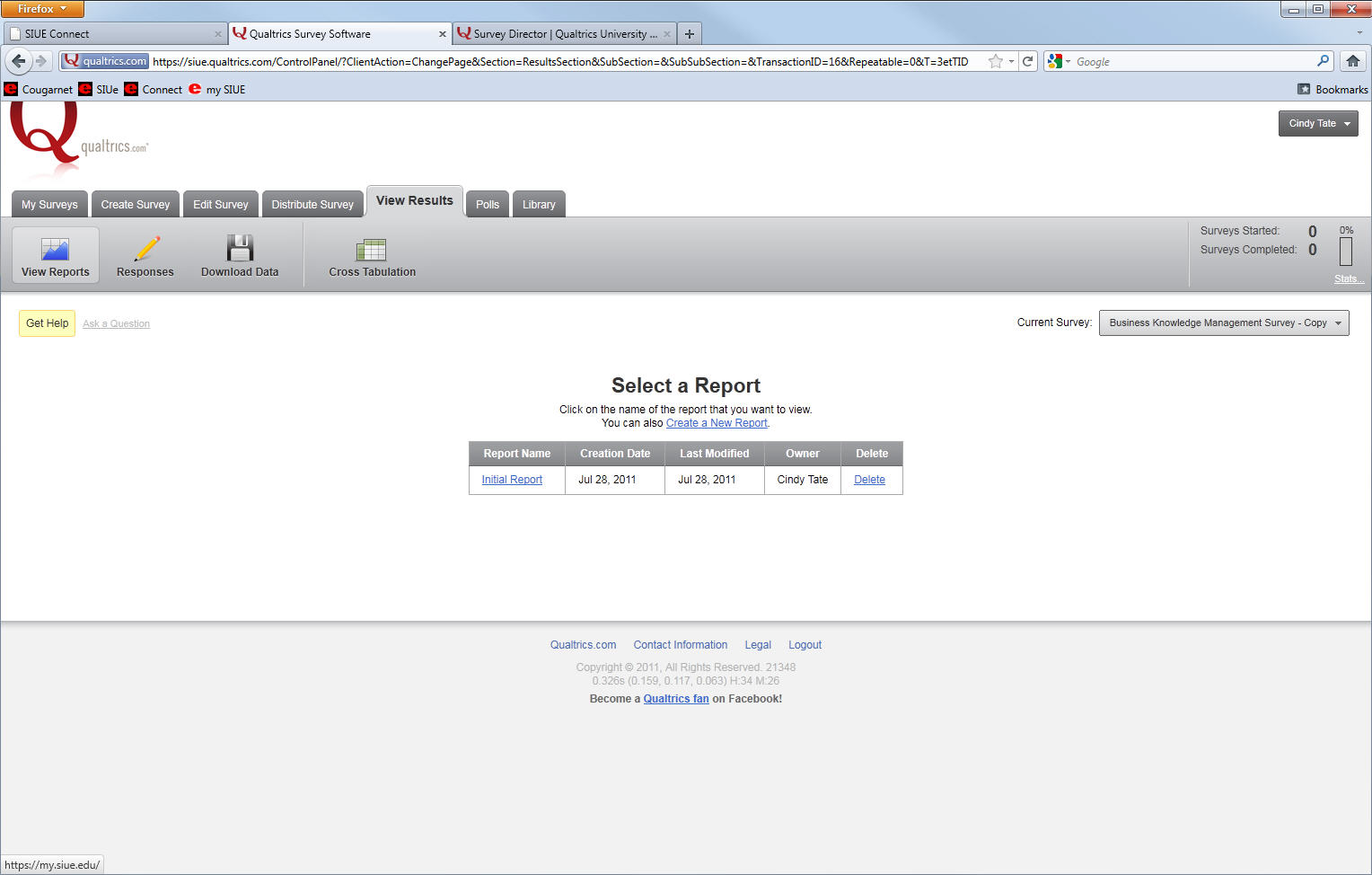Bookmark this page with star icon
The image size is (1372, 875).
[995, 61]
